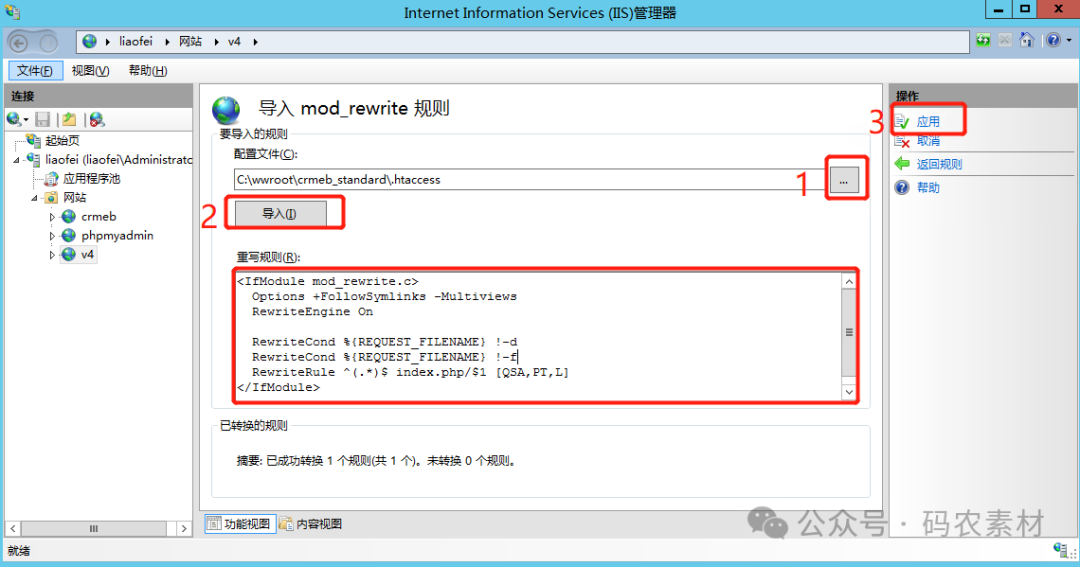The height and width of the screenshot is (567, 1080).
Task: Select 应用程序池 in the tree
Action: coord(92,178)
